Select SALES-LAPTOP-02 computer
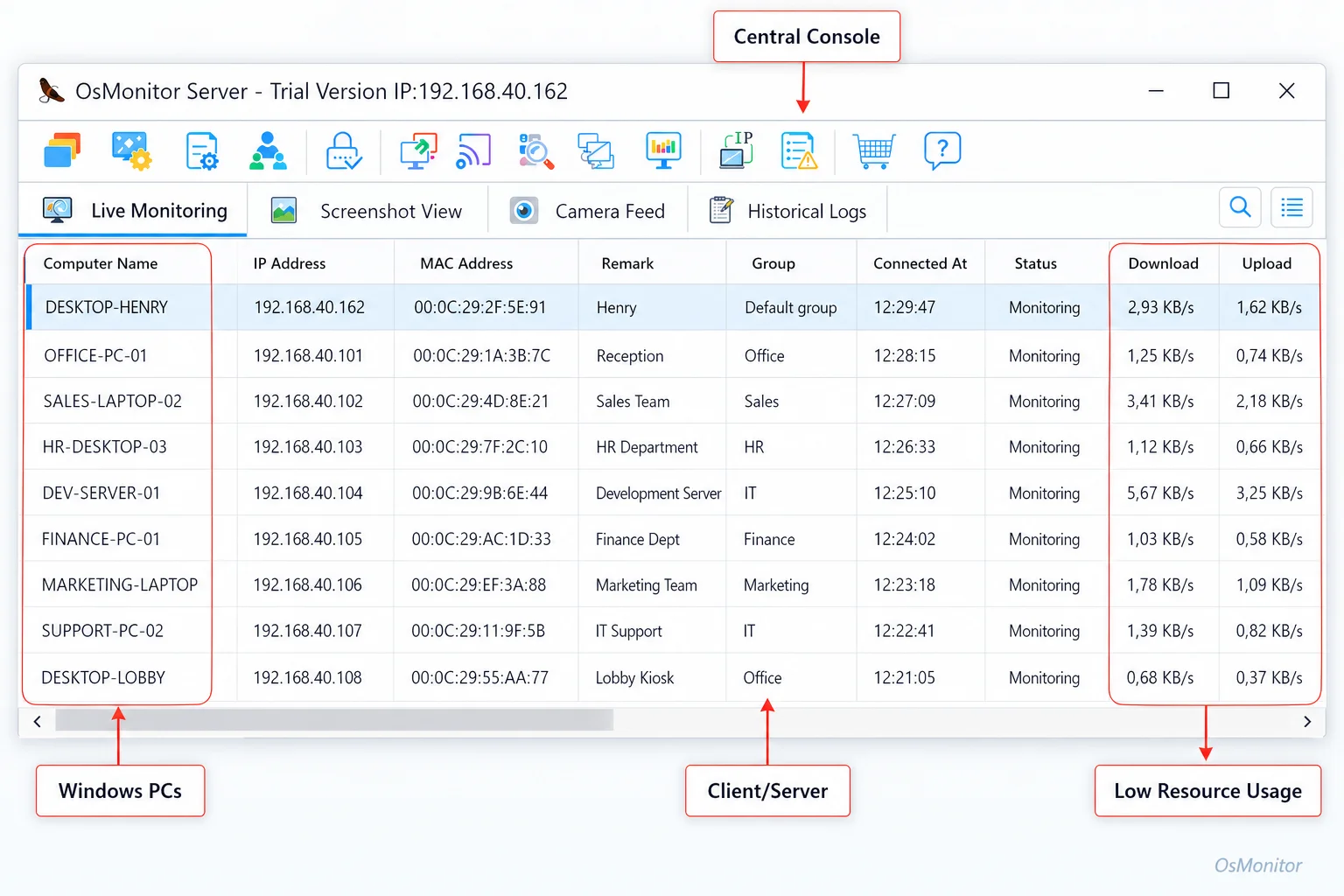The height and width of the screenshot is (896, 1344). [113, 402]
